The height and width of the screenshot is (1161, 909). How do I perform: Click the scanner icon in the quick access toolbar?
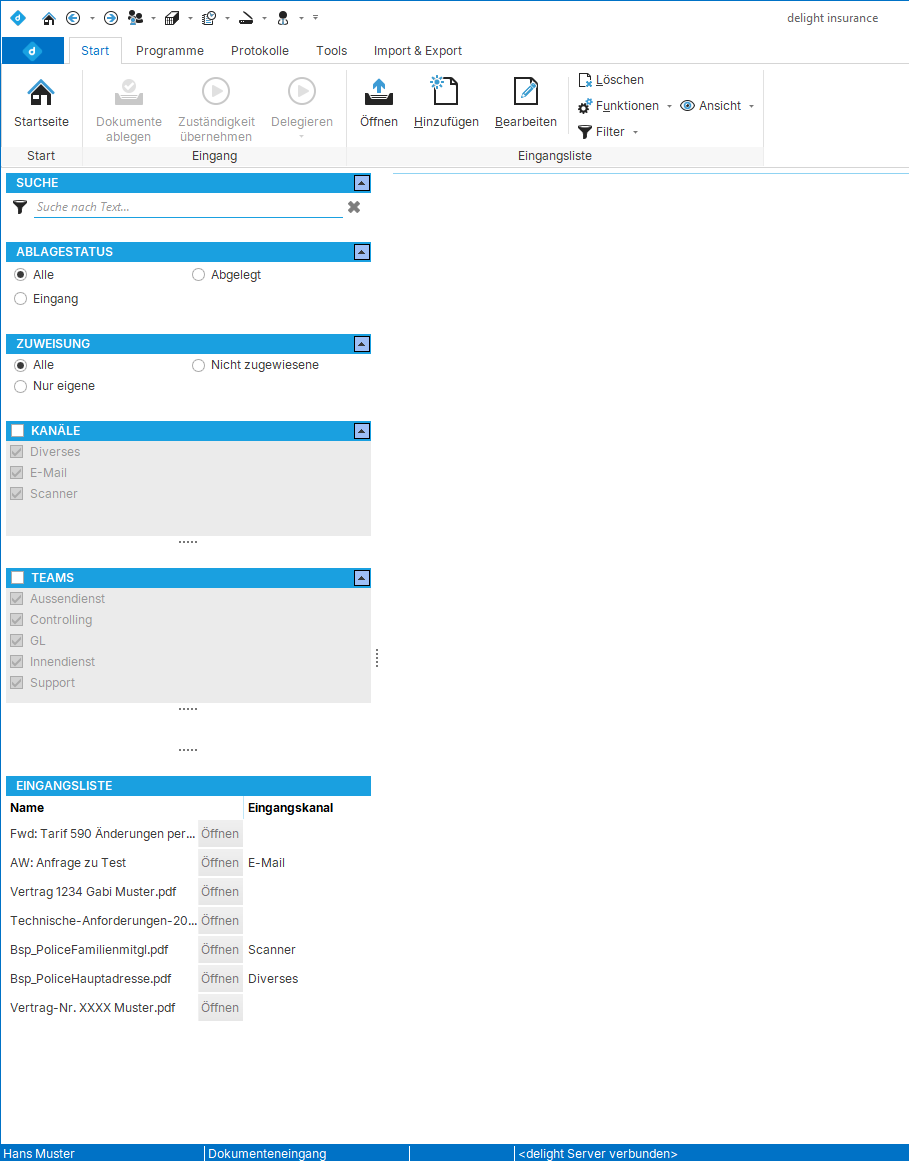[246, 17]
